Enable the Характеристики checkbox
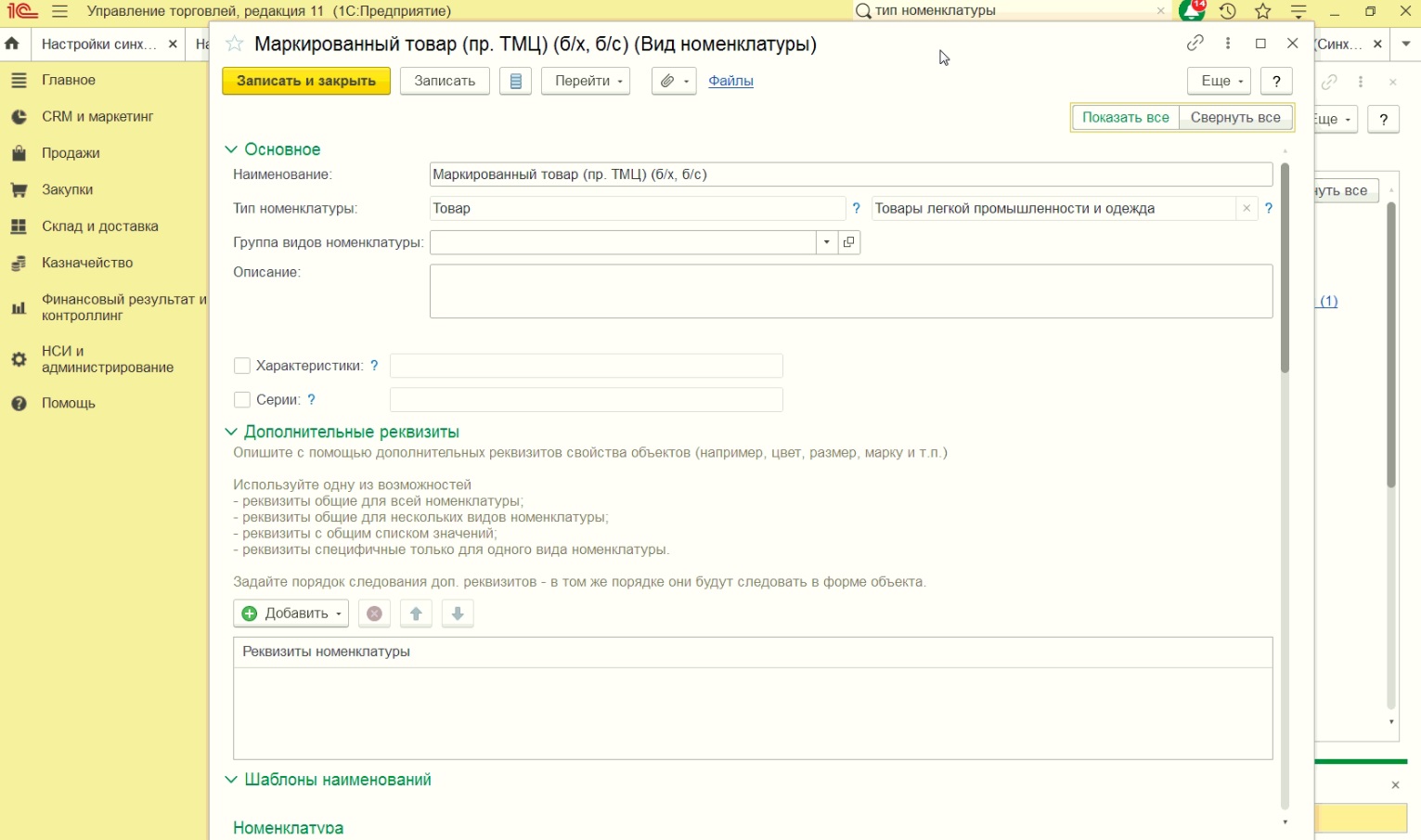The image size is (1421, 840). 242,366
